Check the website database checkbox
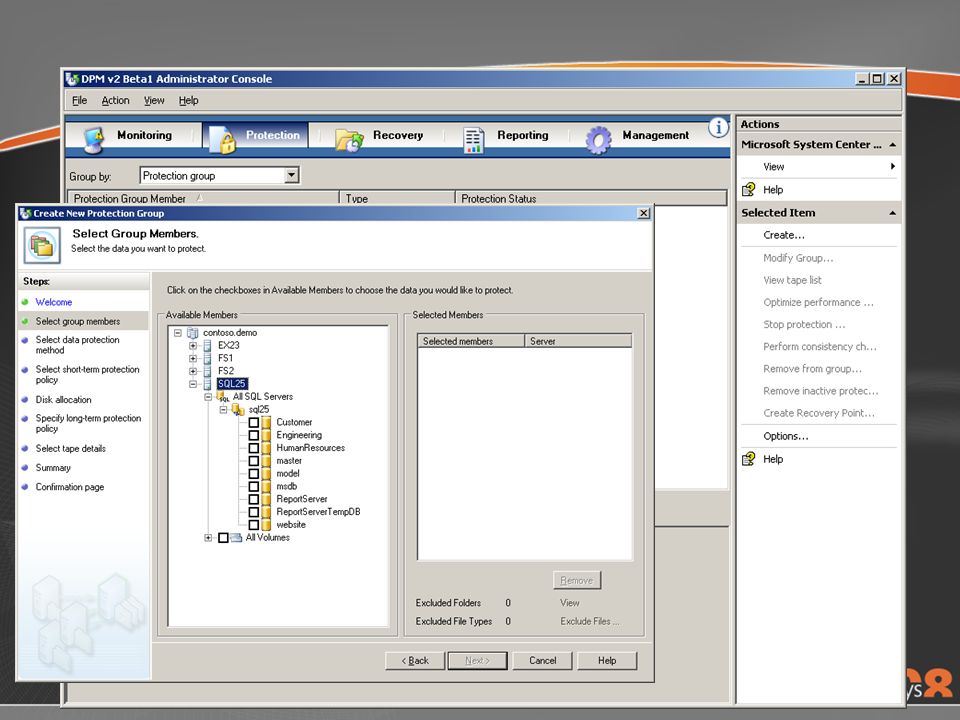 tap(253, 525)
